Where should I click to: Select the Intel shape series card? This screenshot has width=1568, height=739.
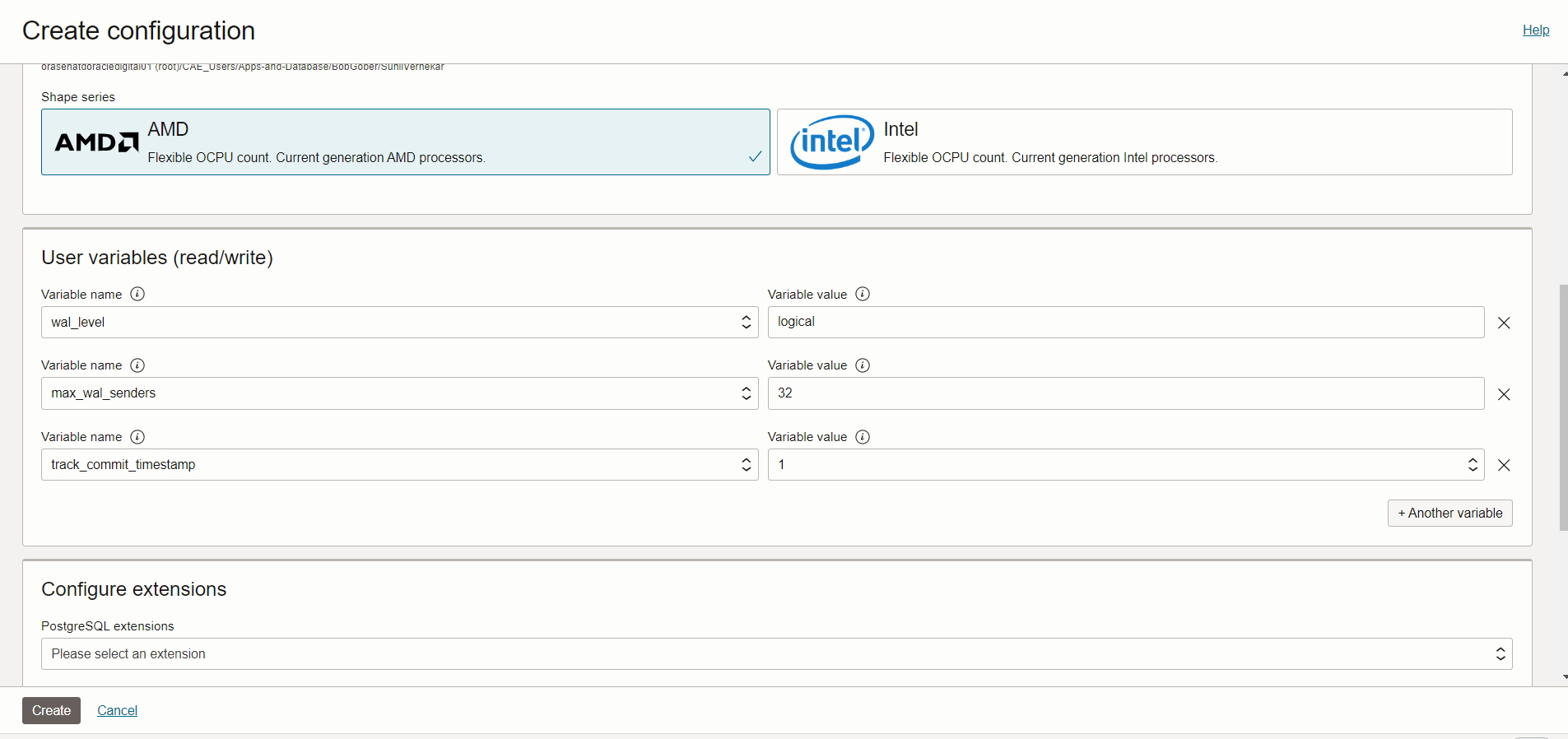(1144, 142)
